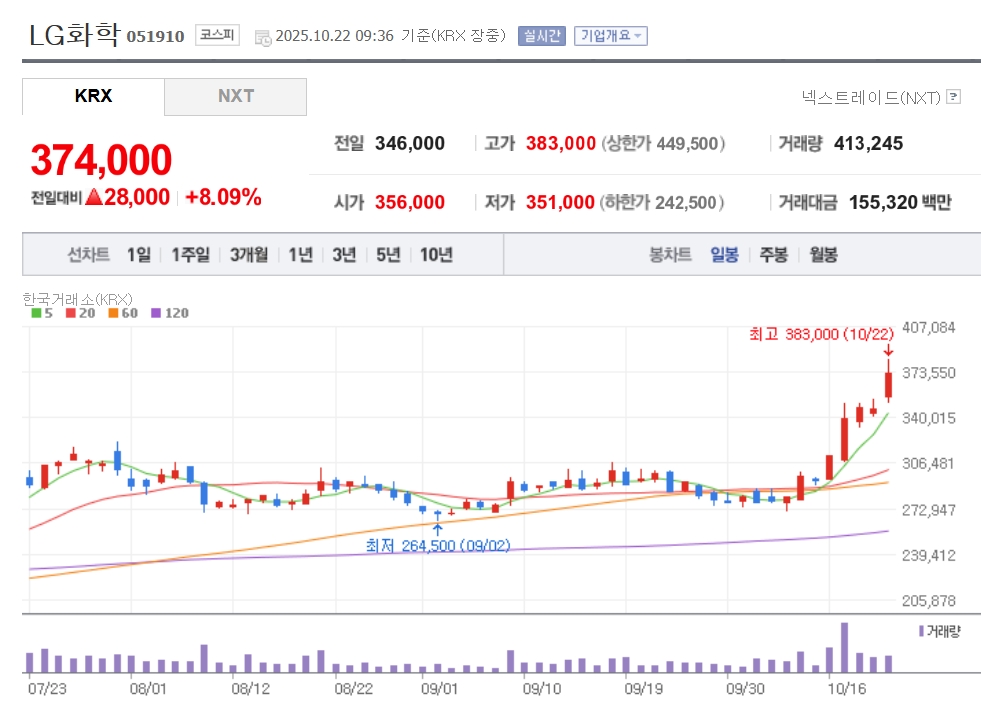This screenshot has height=721, width=981.
Task: Select the 3년 line chart period
Action: (344, 255)
